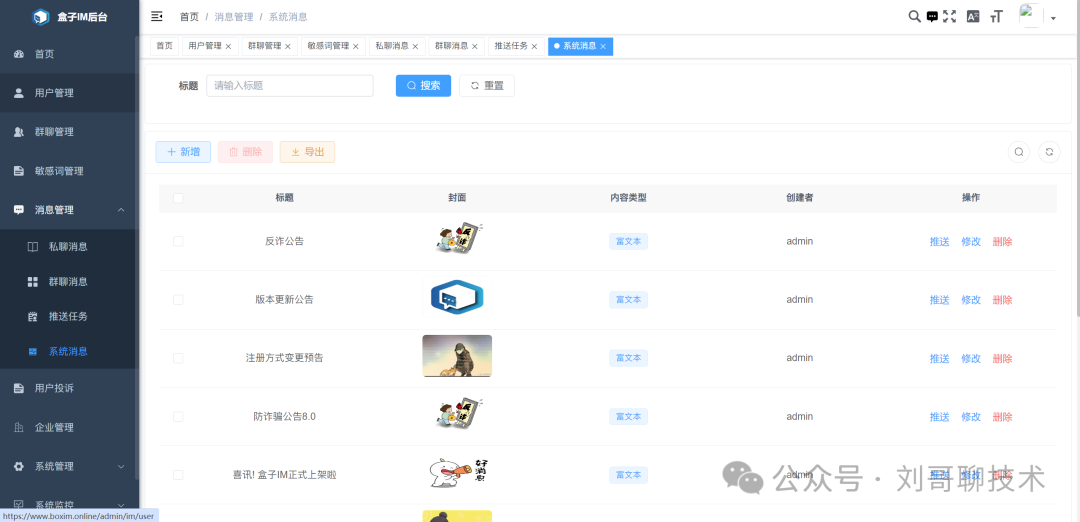Click the 首页 breadcrumb link
This screenshot has width=1080, height=522.
click(x=189, y=17)
